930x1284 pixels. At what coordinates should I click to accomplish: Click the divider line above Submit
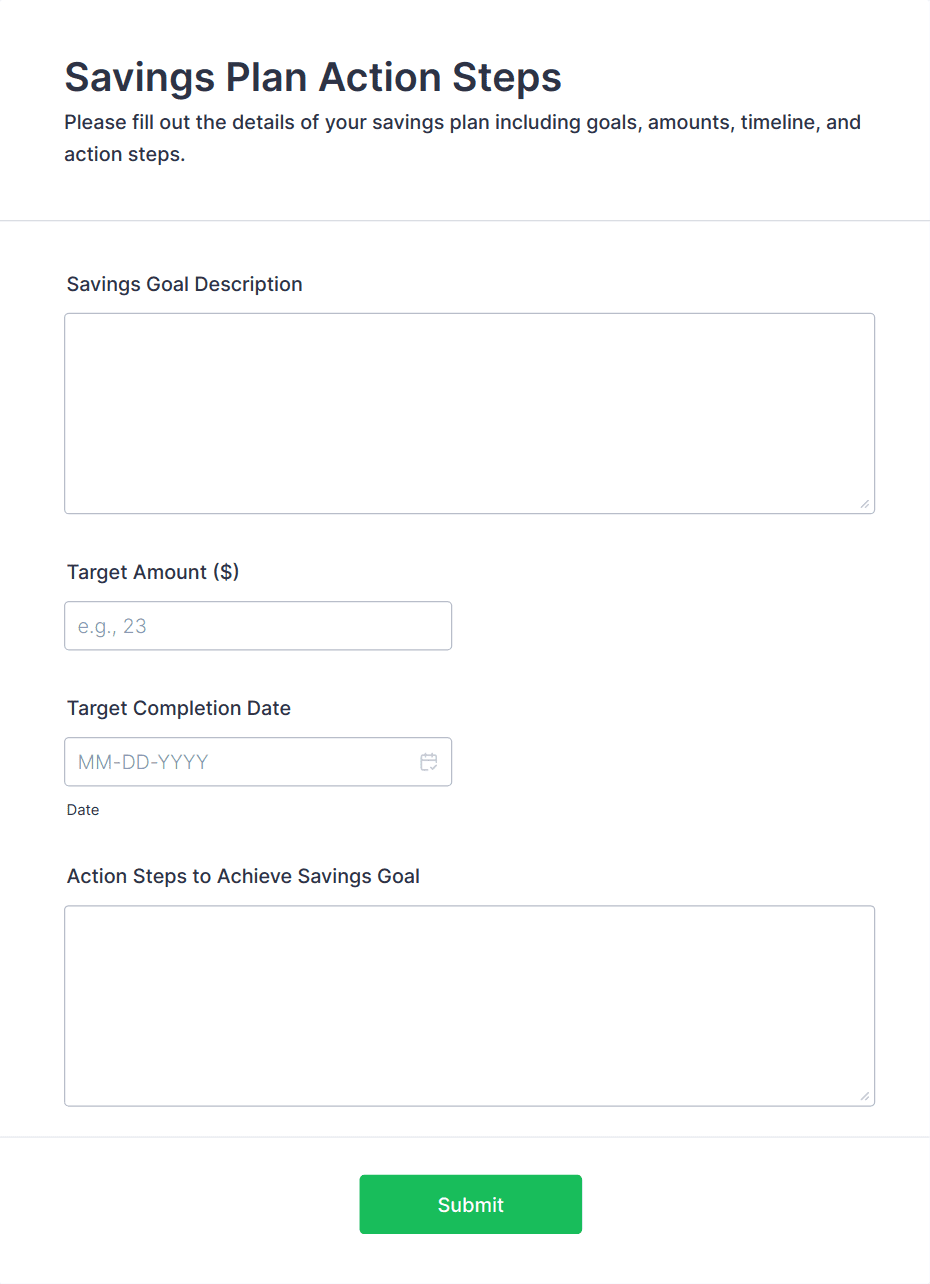465,1137
